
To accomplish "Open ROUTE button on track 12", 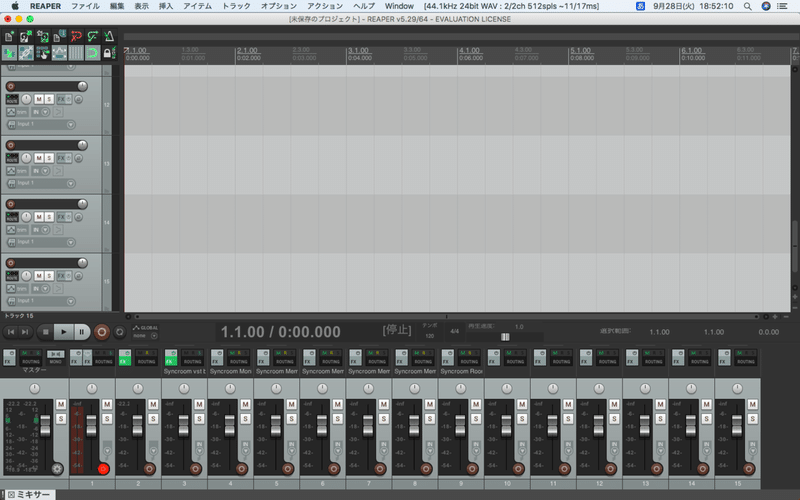I will point(12,99).
